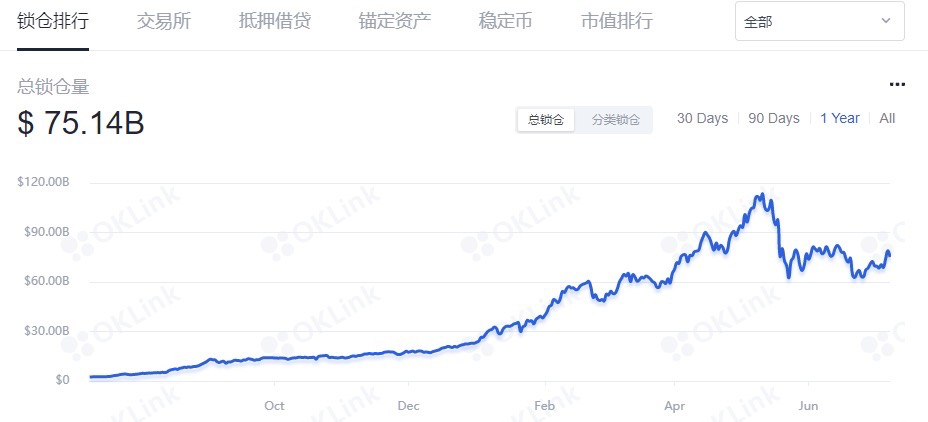The image size is (928, 422).
Task: Click the $120.00B y-axis label
Action: tap(43, 182)
